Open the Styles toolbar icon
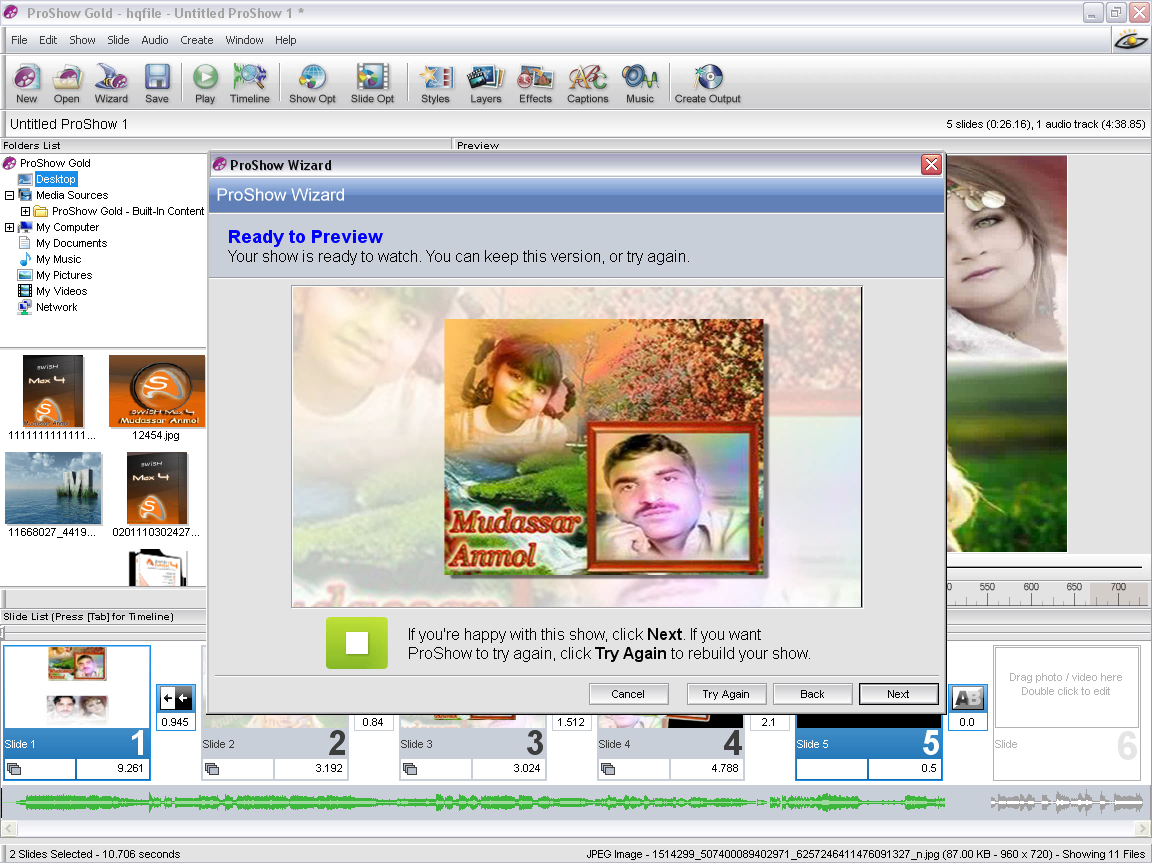Viewport: 1152px width, 864px height. click(435, 84)
